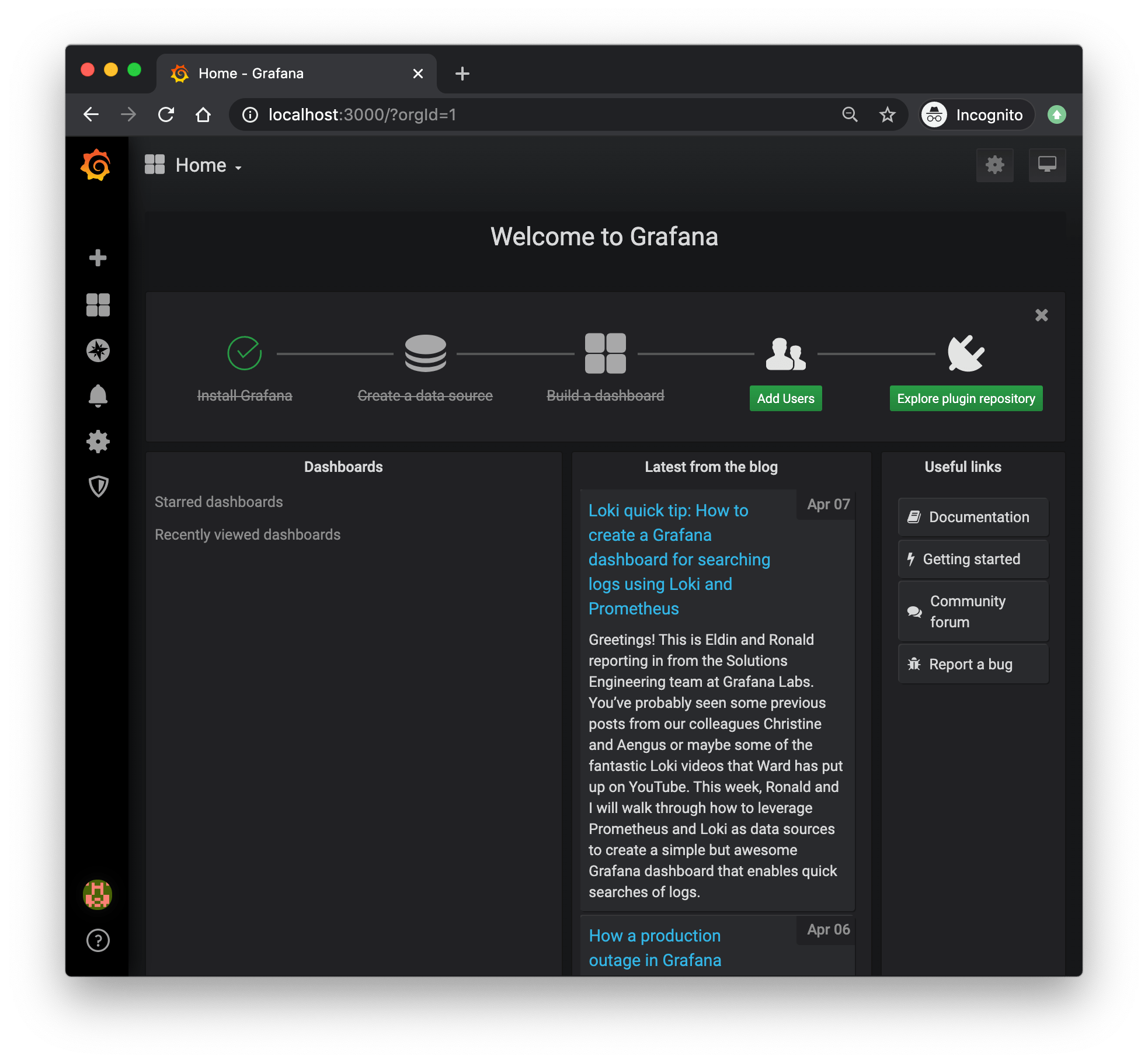Reload the page
This screenshot has height=1063, width=1148.
click(166, 114)
